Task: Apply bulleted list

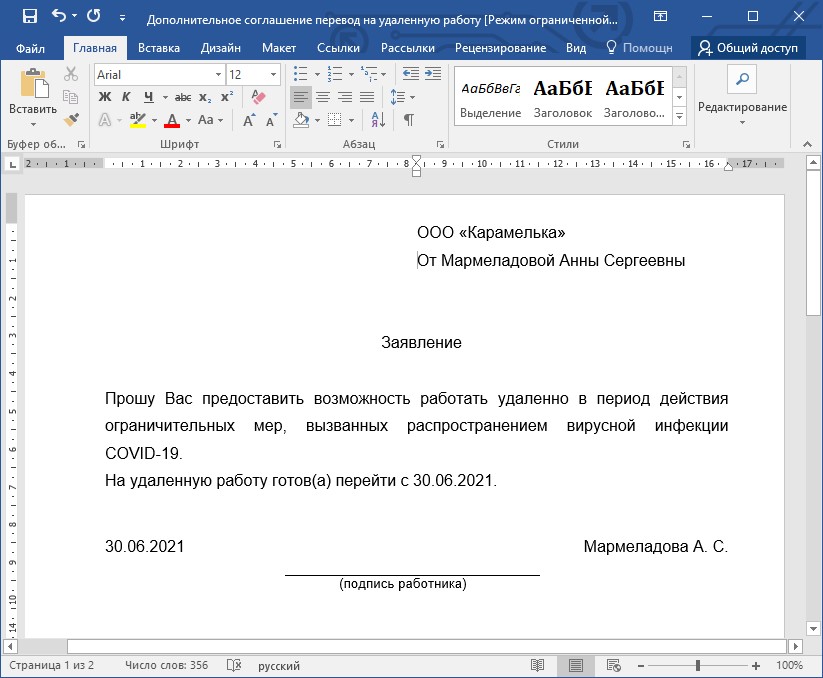Action: coord(301,74)
